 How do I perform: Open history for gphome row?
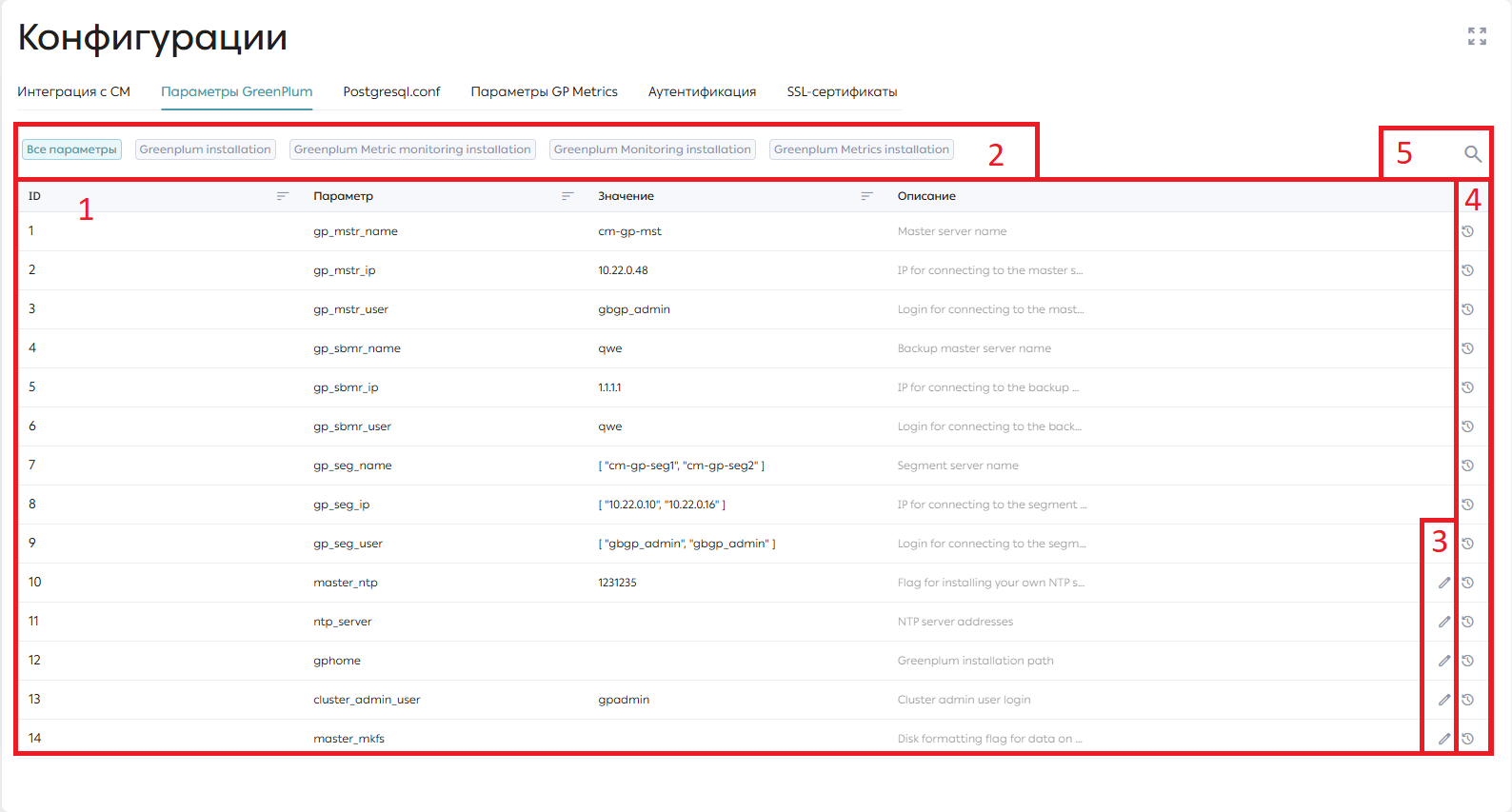pyautogui.click(x=1468, y=661)
